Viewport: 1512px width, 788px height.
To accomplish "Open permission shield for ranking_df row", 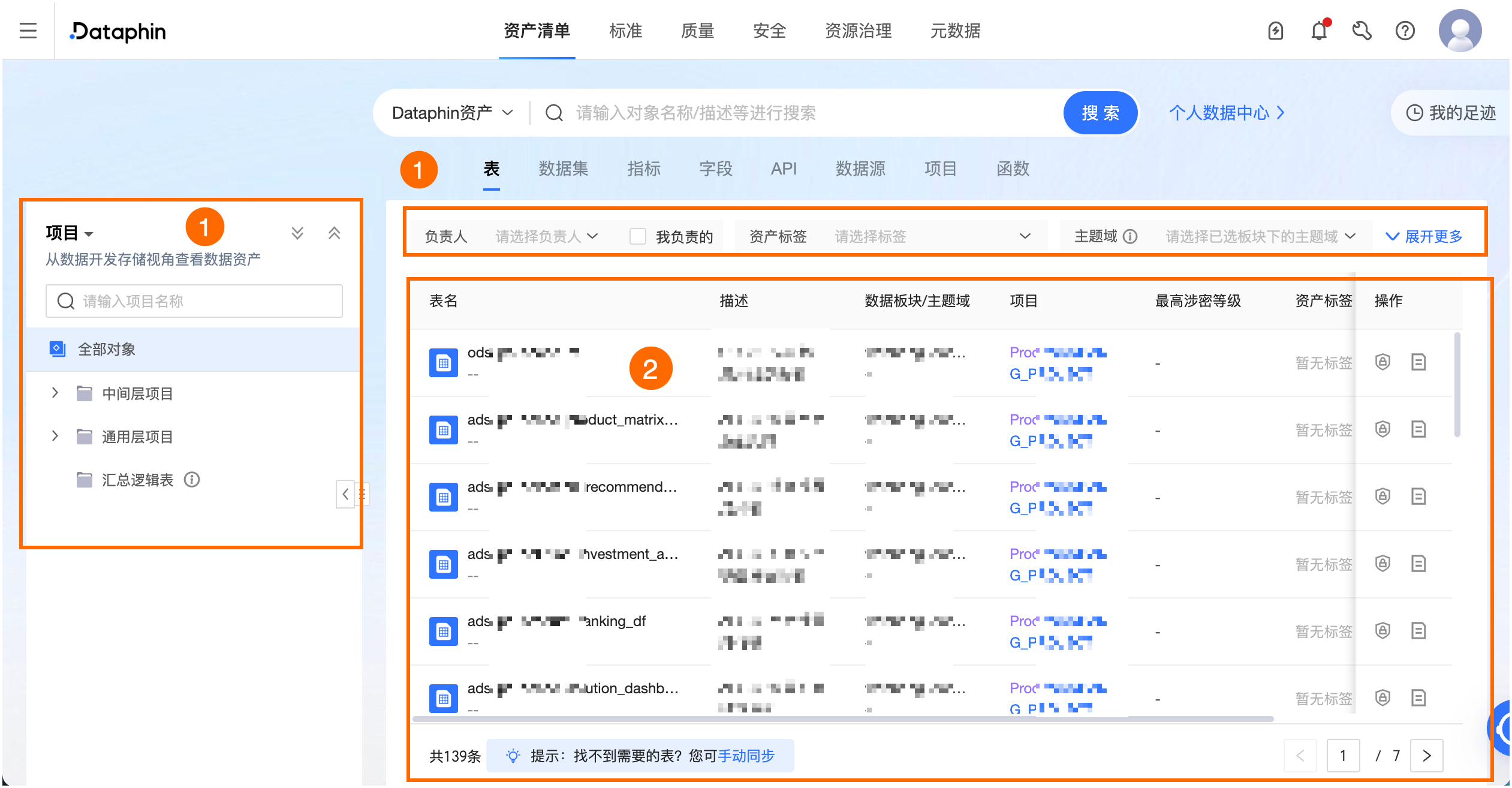I will pos(1383,631).
